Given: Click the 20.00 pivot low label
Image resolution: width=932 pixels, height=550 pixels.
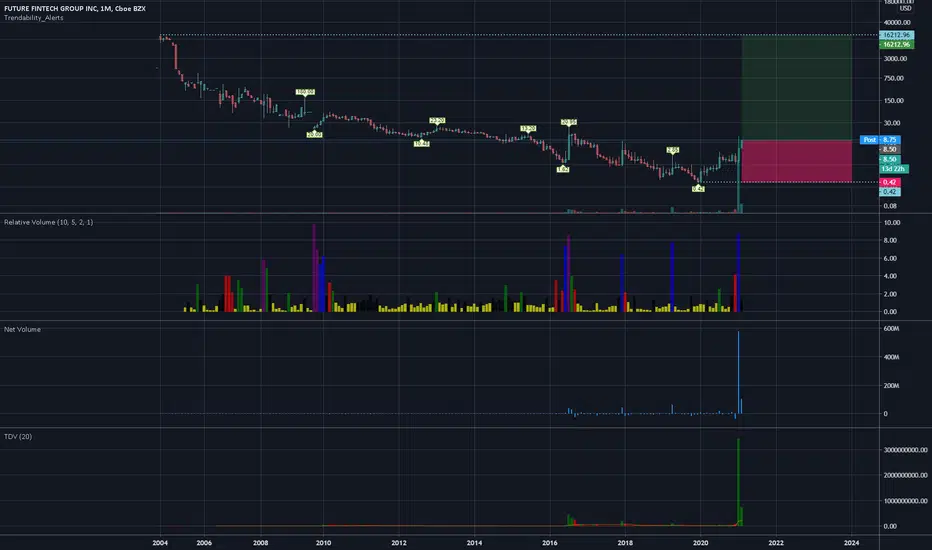Looking at the screenshot, I should 314,135.
